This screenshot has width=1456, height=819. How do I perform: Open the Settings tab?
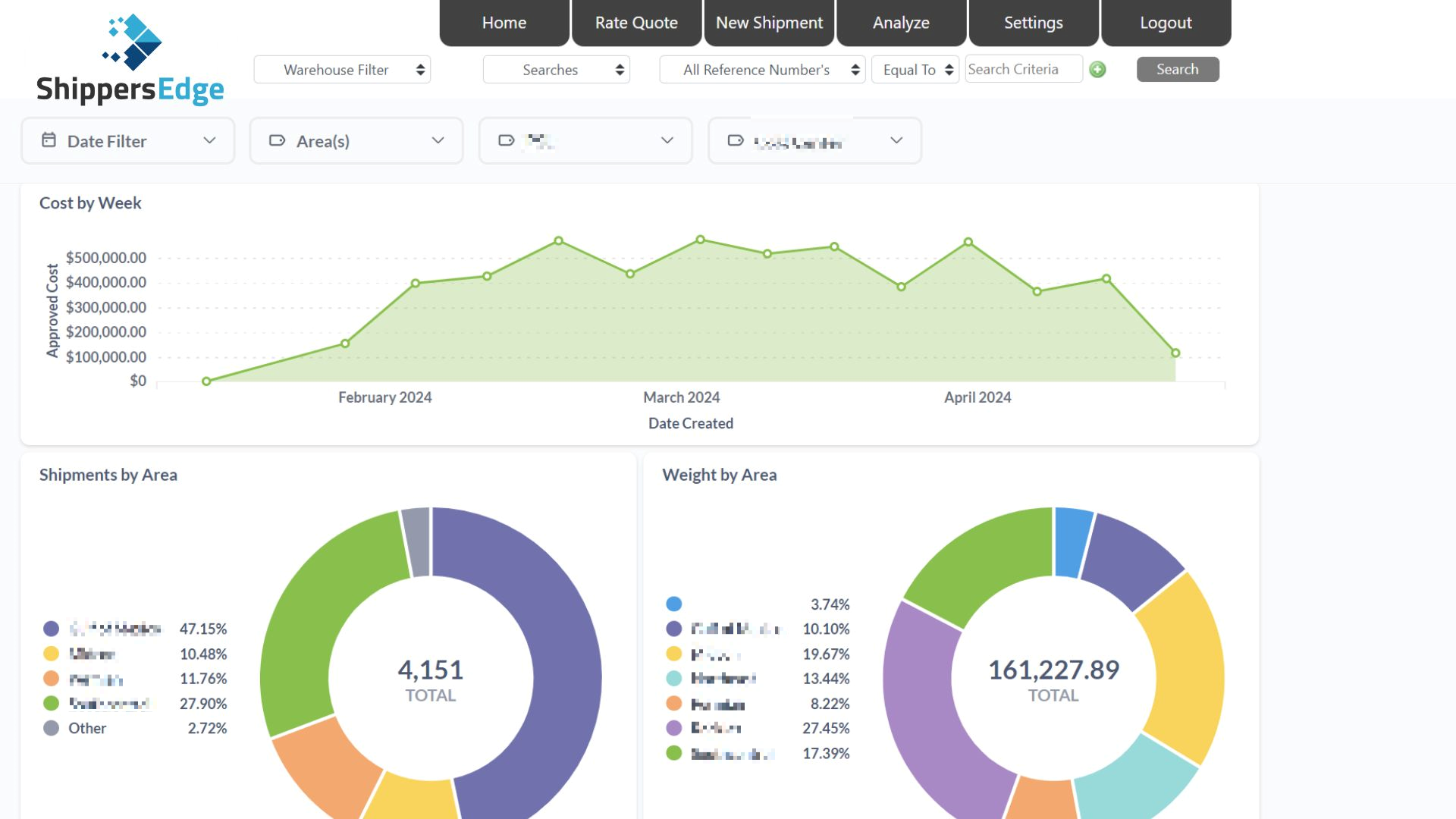pyautogui.click(x=1034, y=23)
